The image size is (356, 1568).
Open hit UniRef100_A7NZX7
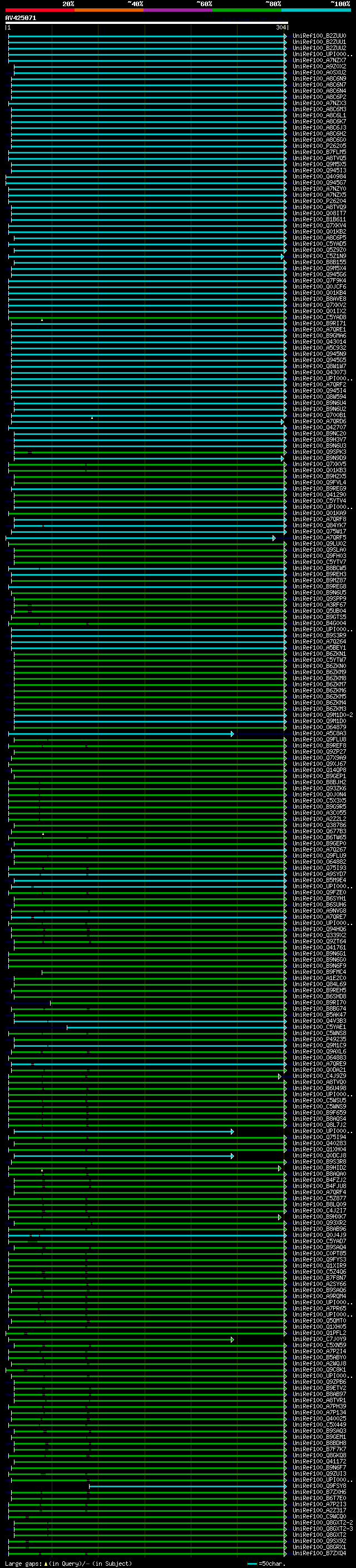coord(319,60)
